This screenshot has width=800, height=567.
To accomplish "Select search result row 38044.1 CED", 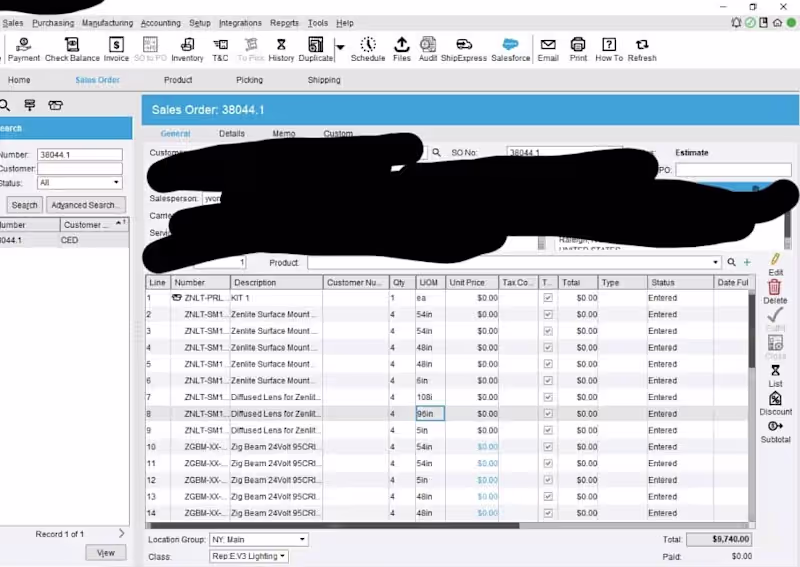I will pyautogui.click(x=64, y=240).
